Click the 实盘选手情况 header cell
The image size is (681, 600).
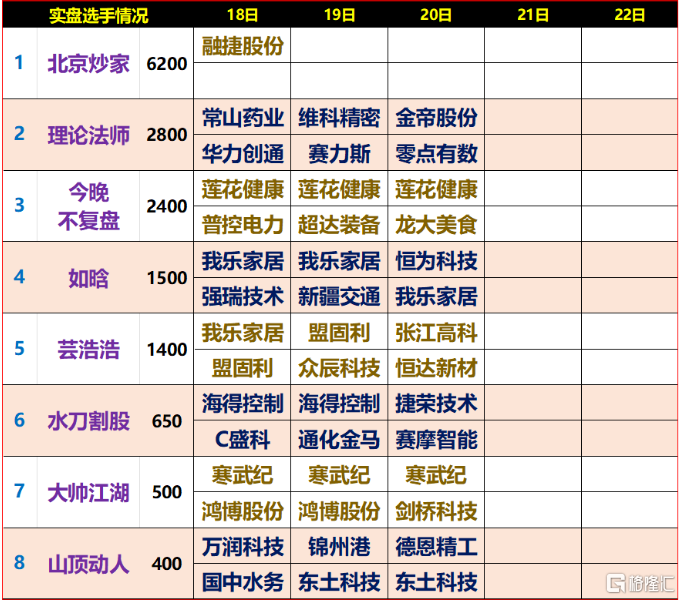point(98,15)
